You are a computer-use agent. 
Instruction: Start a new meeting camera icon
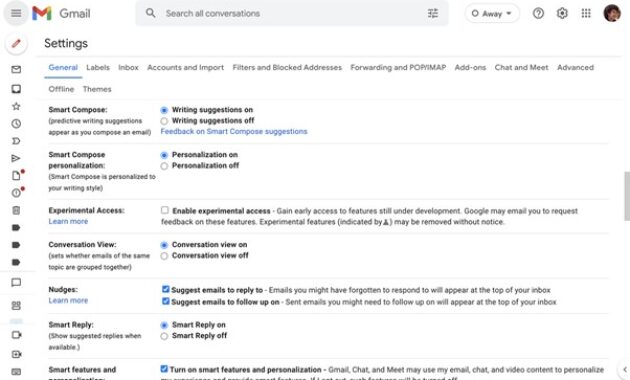16,335
